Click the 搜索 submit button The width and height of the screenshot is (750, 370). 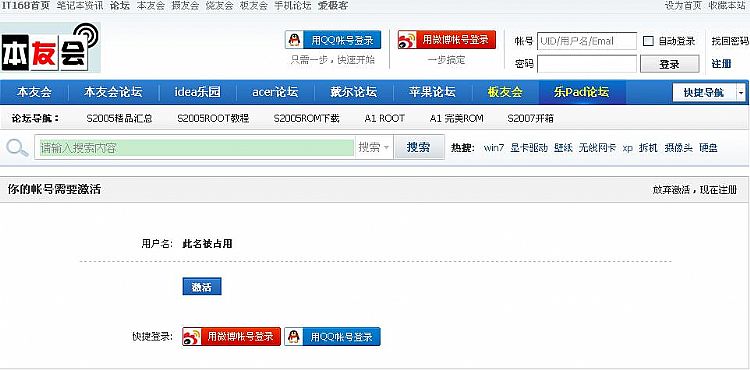pos(418,147)
